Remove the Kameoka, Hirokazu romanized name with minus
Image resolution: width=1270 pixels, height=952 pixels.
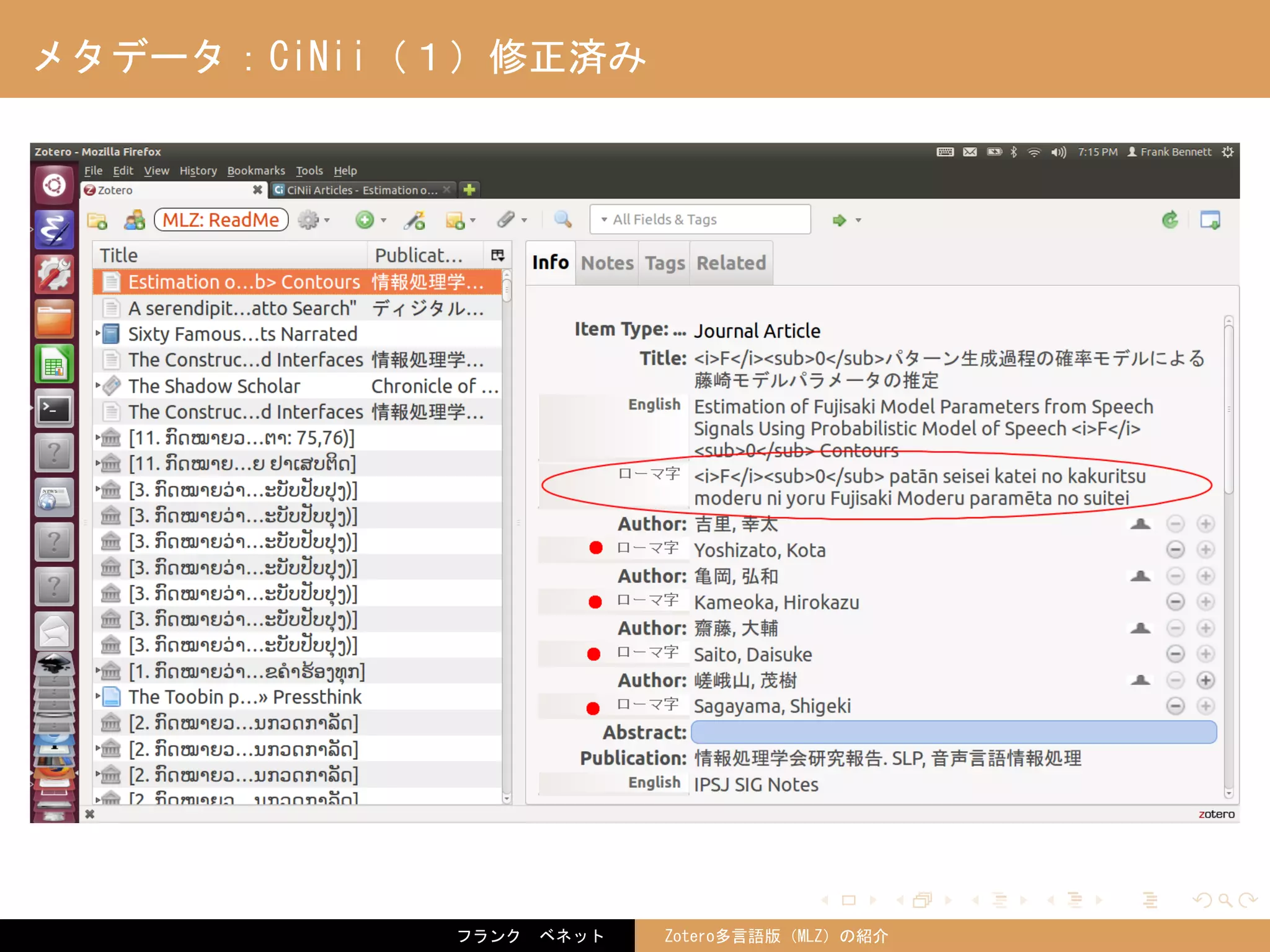tap(1175, 602)
